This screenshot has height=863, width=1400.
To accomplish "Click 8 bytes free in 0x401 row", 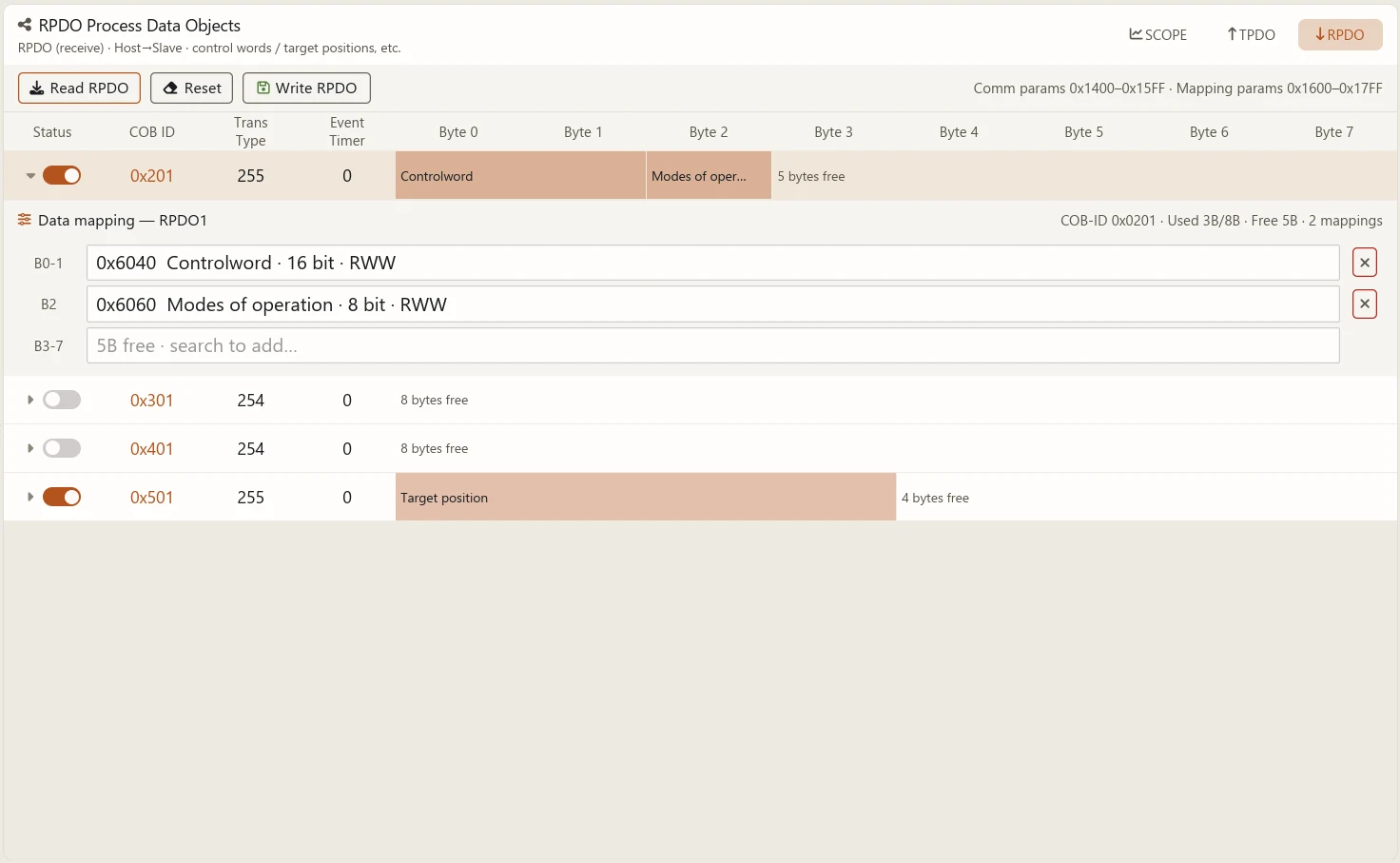I will (435, 448).
